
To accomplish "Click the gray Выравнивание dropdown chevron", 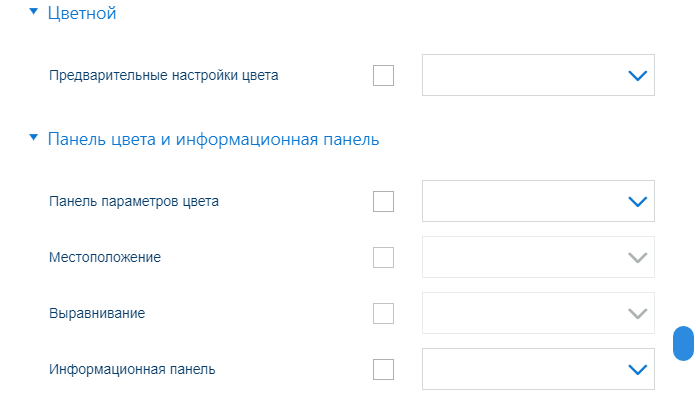I will (x=637, y=313).
